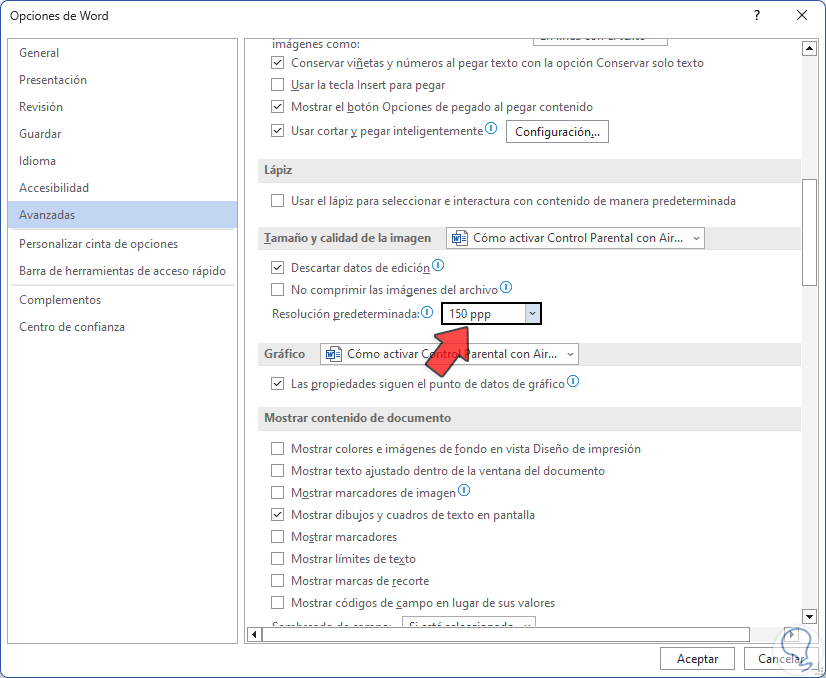This screenshot has width=826, height=678.
Task: Open Complementos category
Action: point(123,300)
